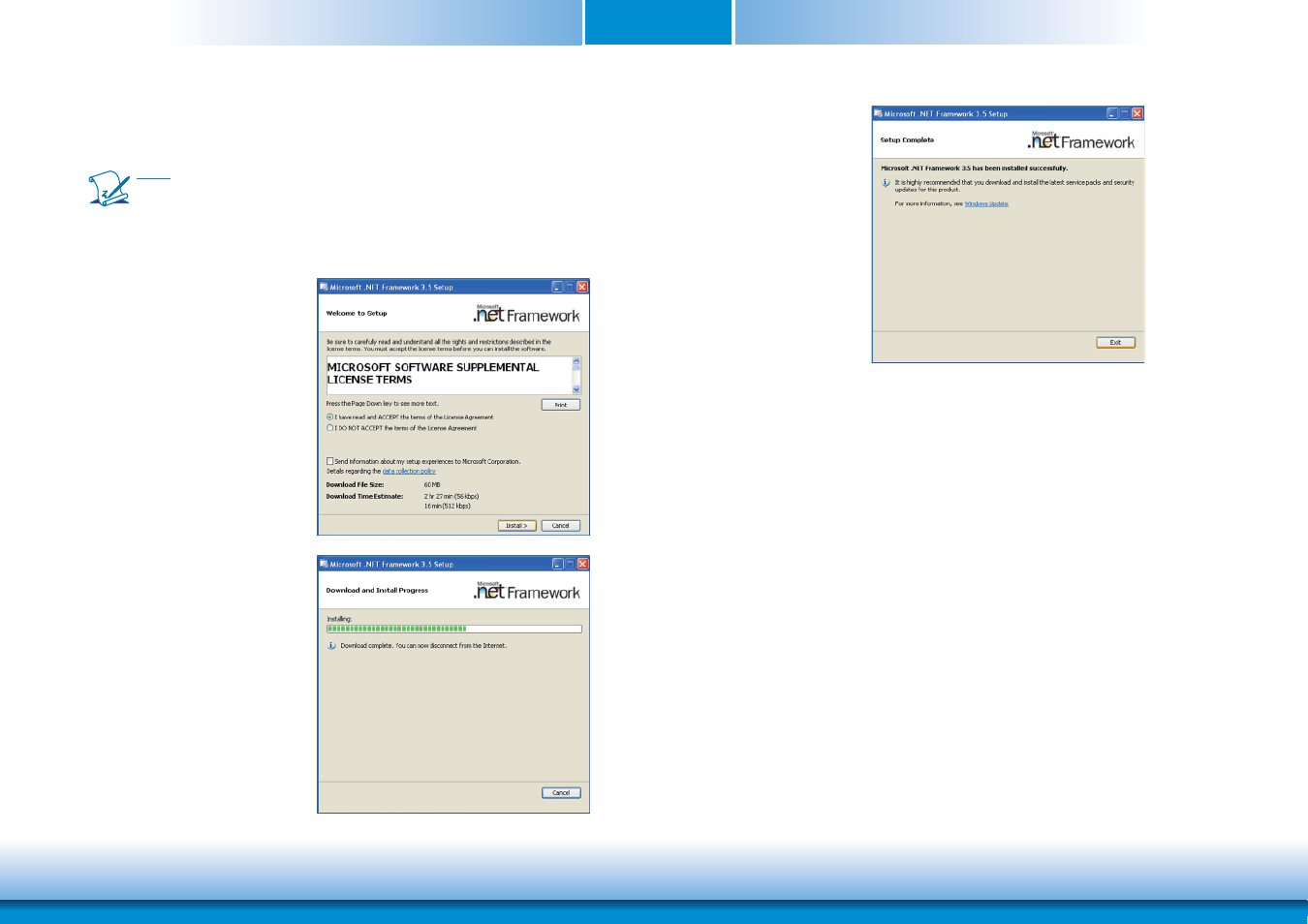Click the license terms scrollbar down arrow
Viewport: 1308px width, 924px height.
tap(576, 389)
